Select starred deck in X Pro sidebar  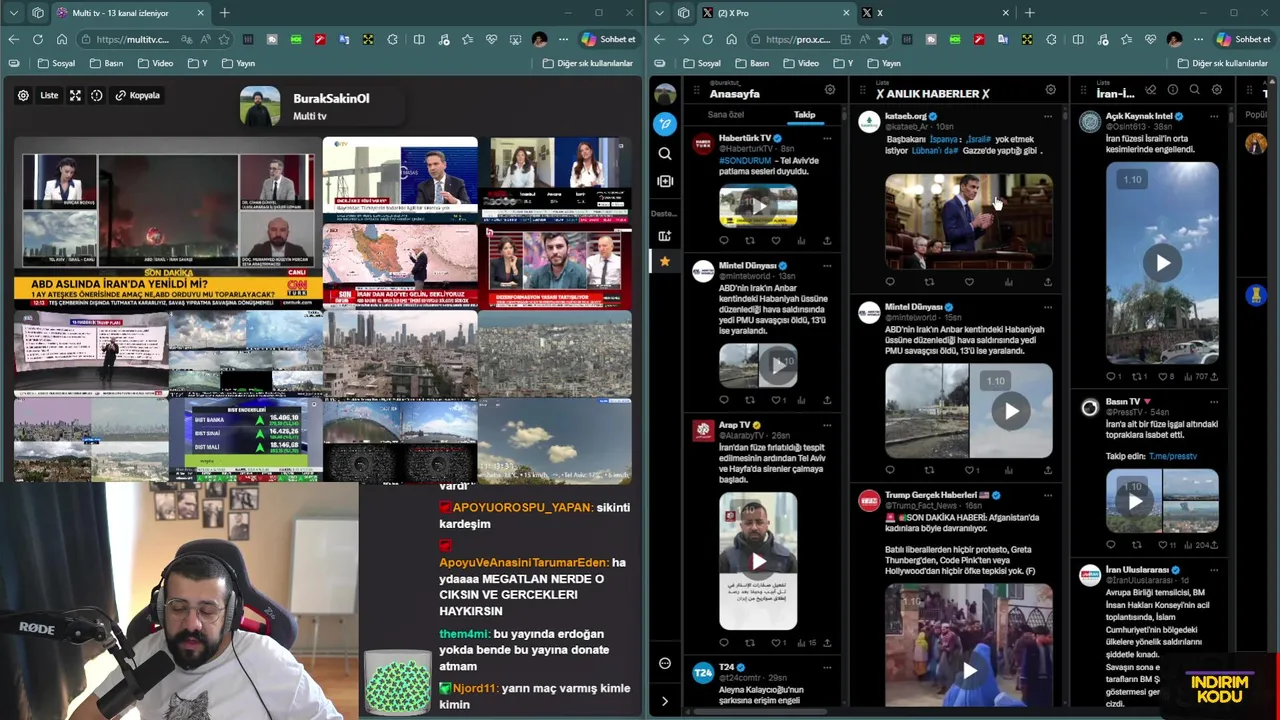[x=665, y=261]
